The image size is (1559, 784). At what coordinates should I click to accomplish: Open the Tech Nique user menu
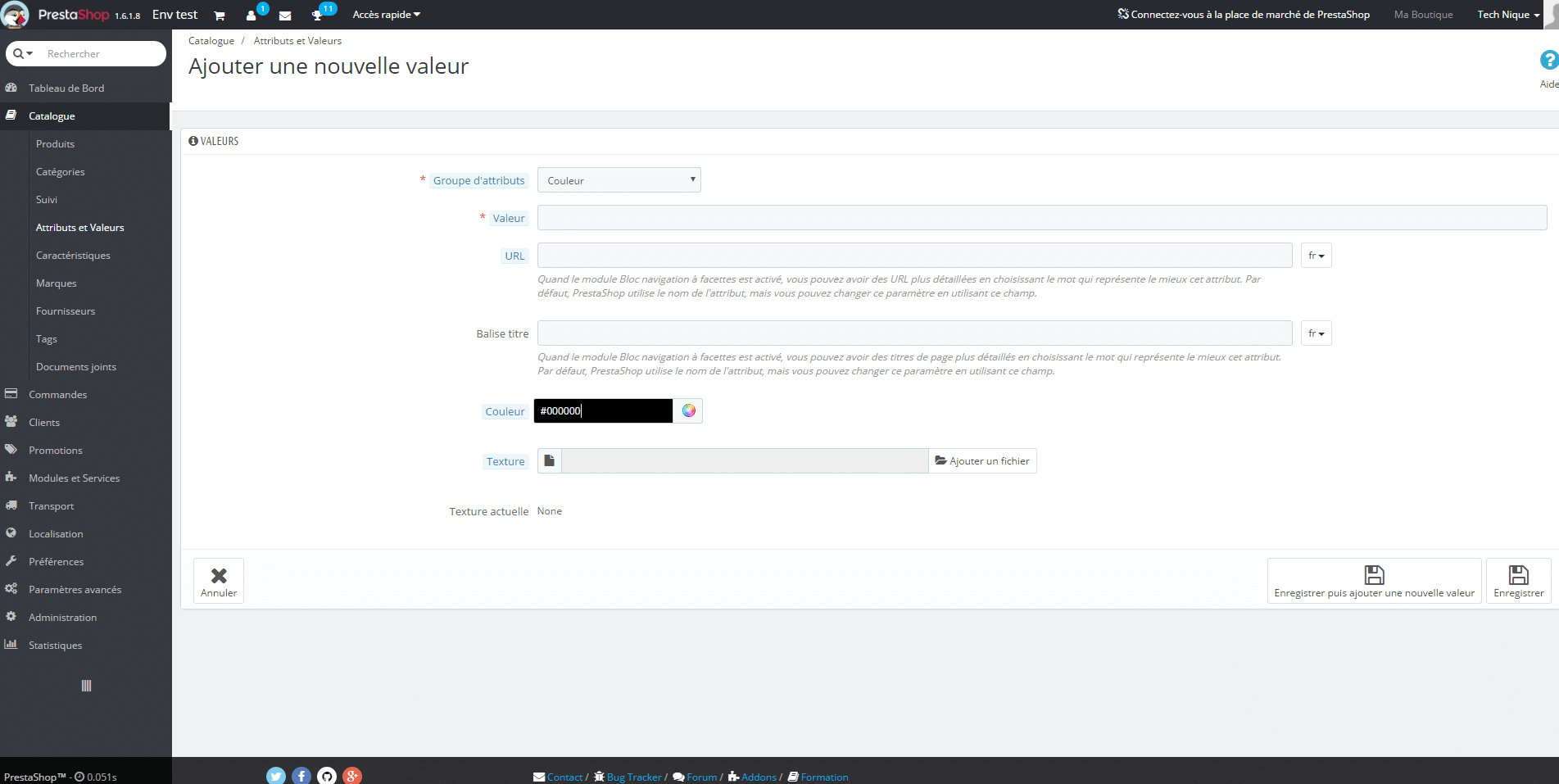point(1507,15)
